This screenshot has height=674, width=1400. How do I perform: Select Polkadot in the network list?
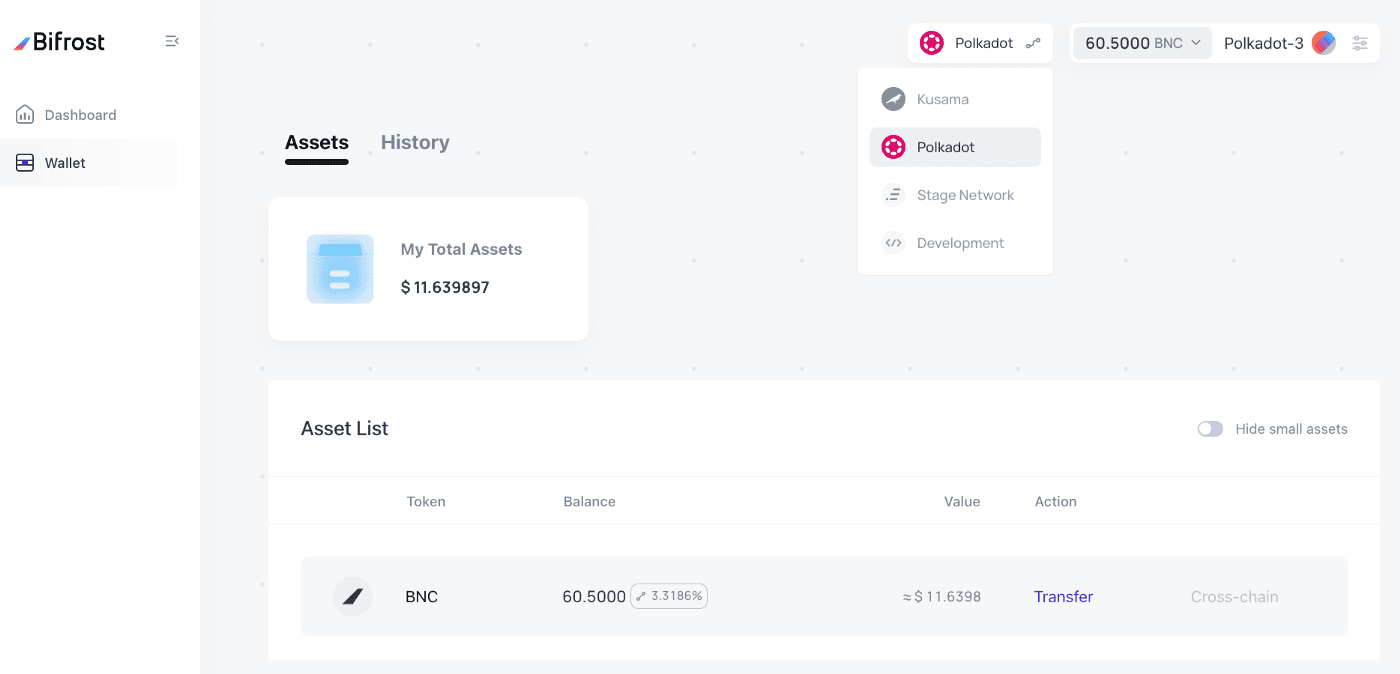click(955, 147)
